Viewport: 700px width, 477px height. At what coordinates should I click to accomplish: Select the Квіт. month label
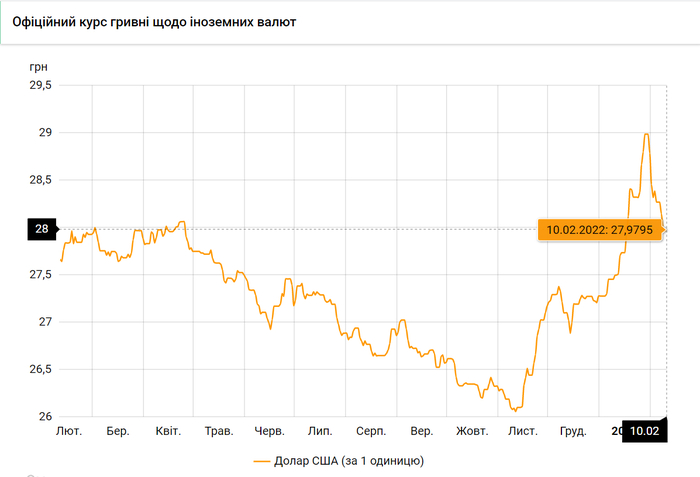[168, 431]
